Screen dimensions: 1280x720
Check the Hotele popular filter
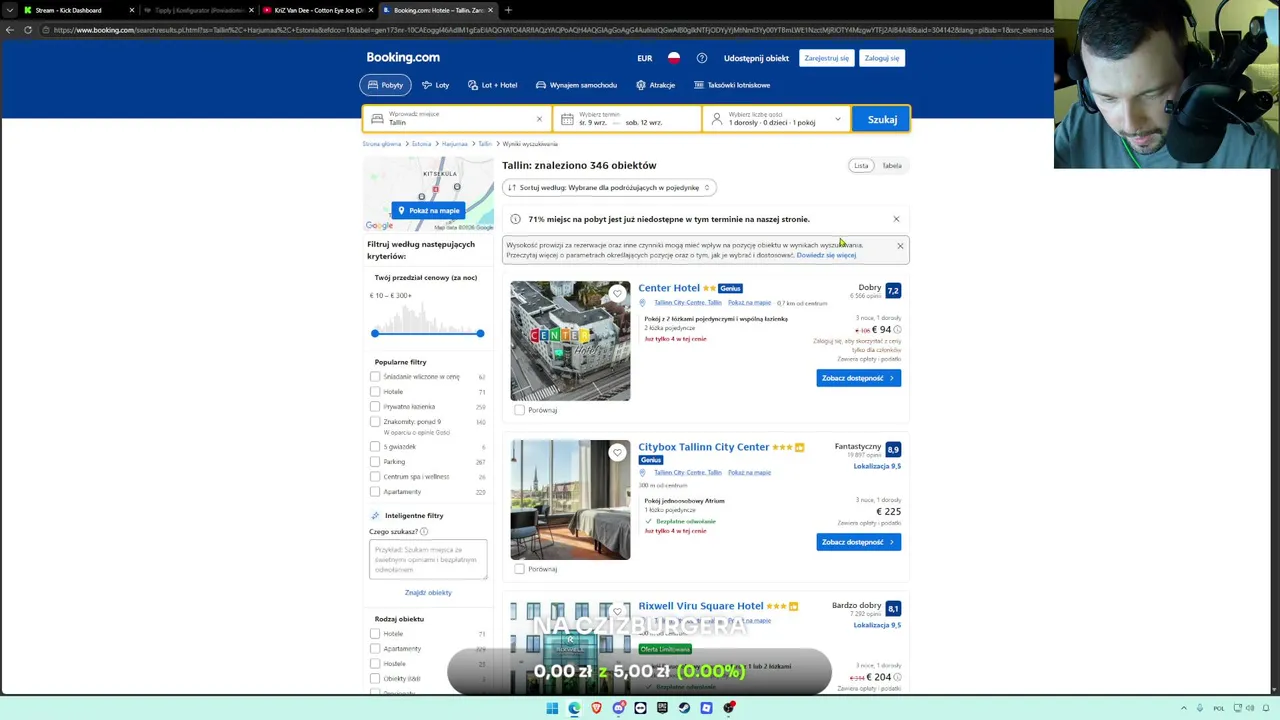pos(375,392)
